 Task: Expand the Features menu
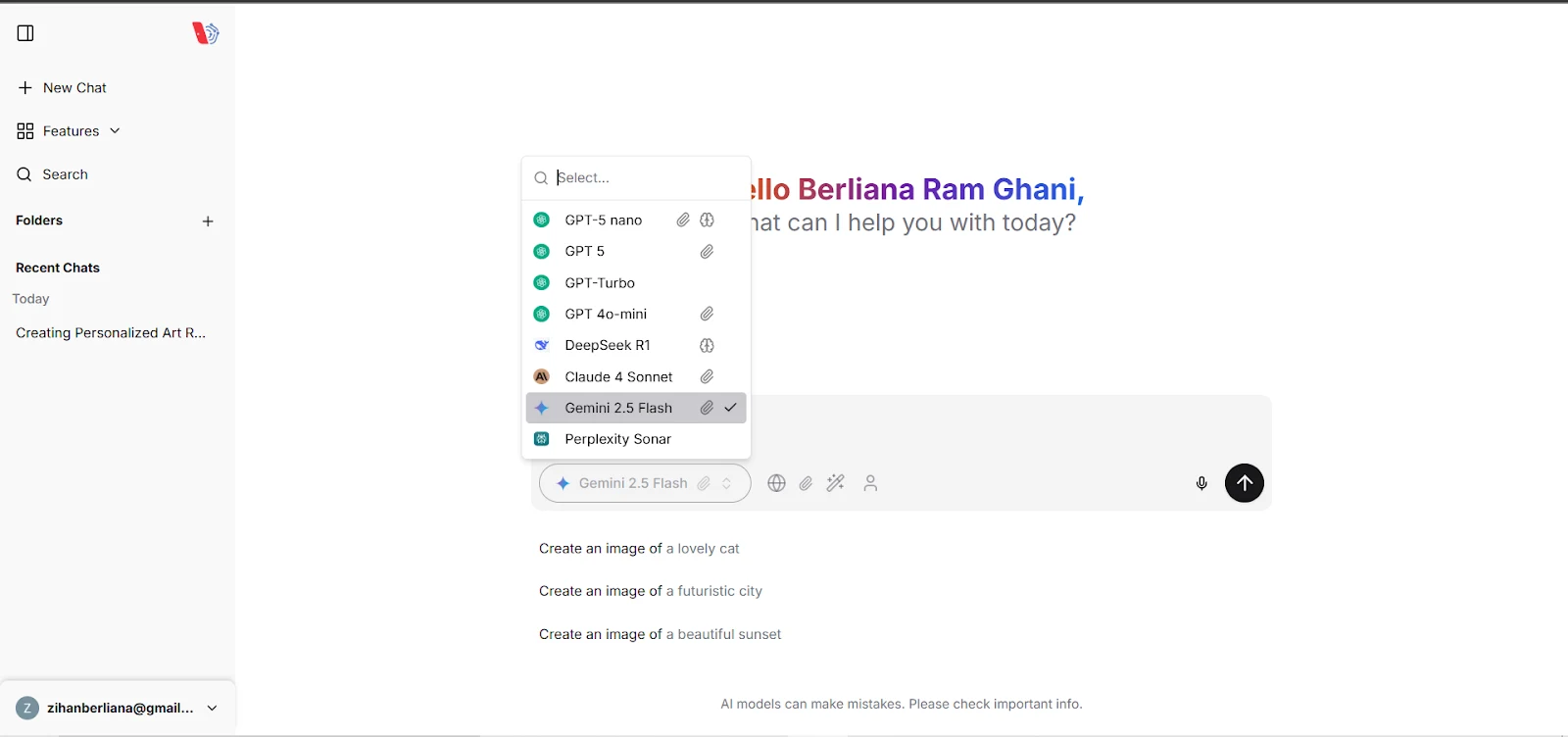(x=69, y=130)
